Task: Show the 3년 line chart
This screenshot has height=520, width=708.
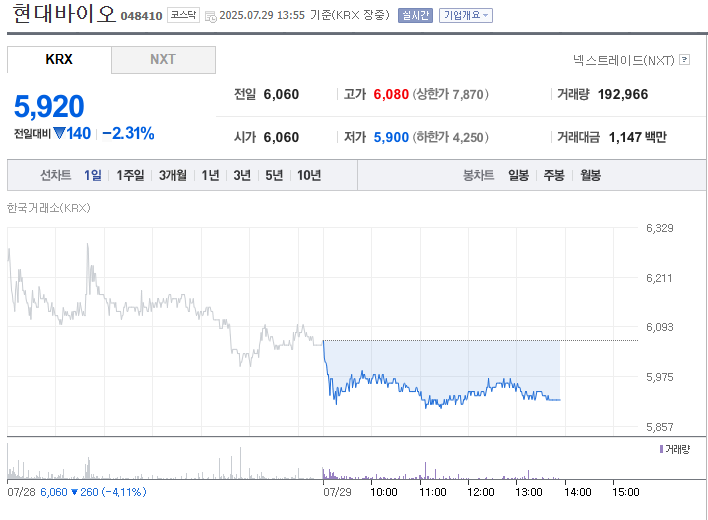Action: (x=242, y=175)
